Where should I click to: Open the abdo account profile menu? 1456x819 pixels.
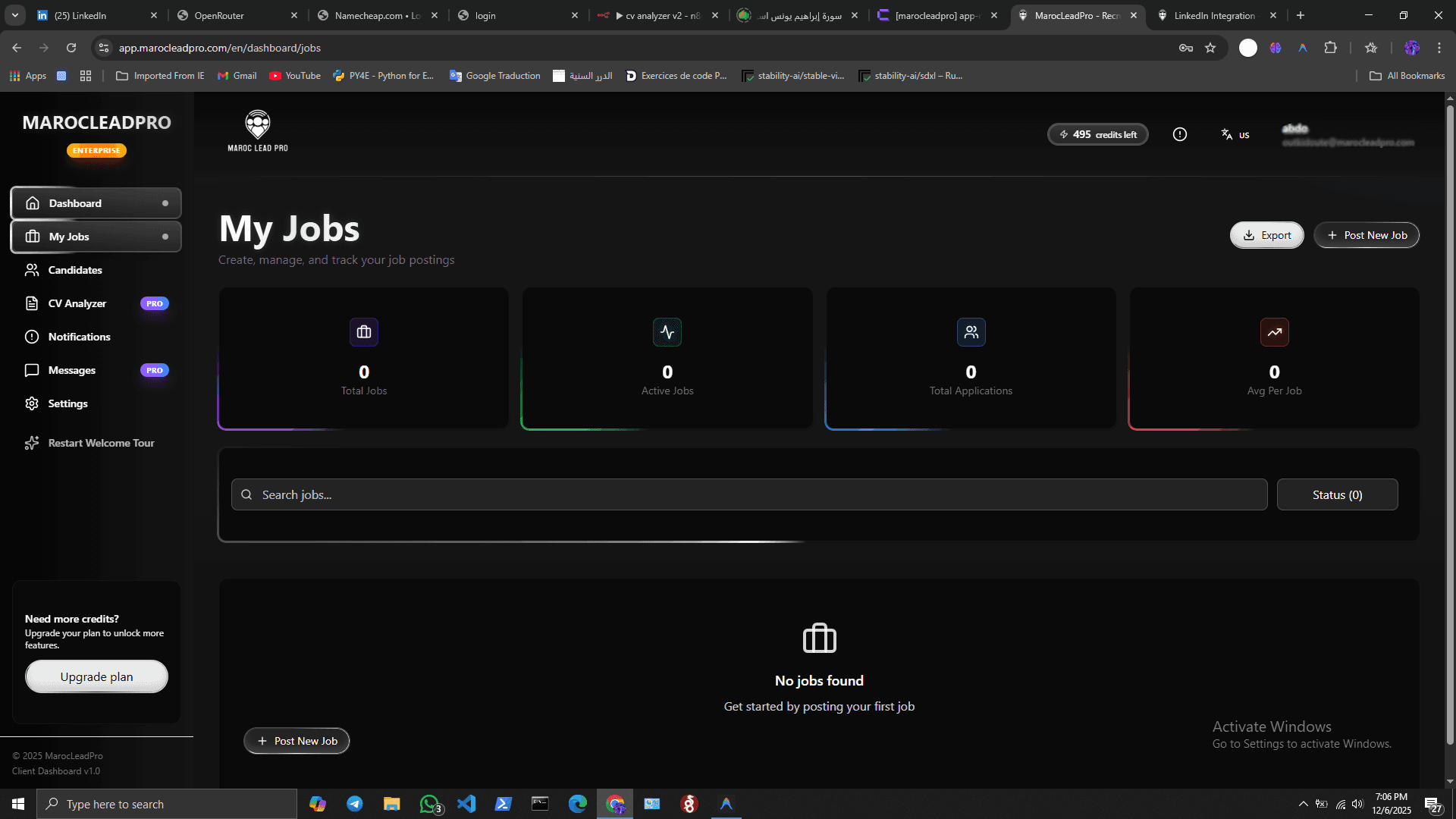(x=1348, y=135)
